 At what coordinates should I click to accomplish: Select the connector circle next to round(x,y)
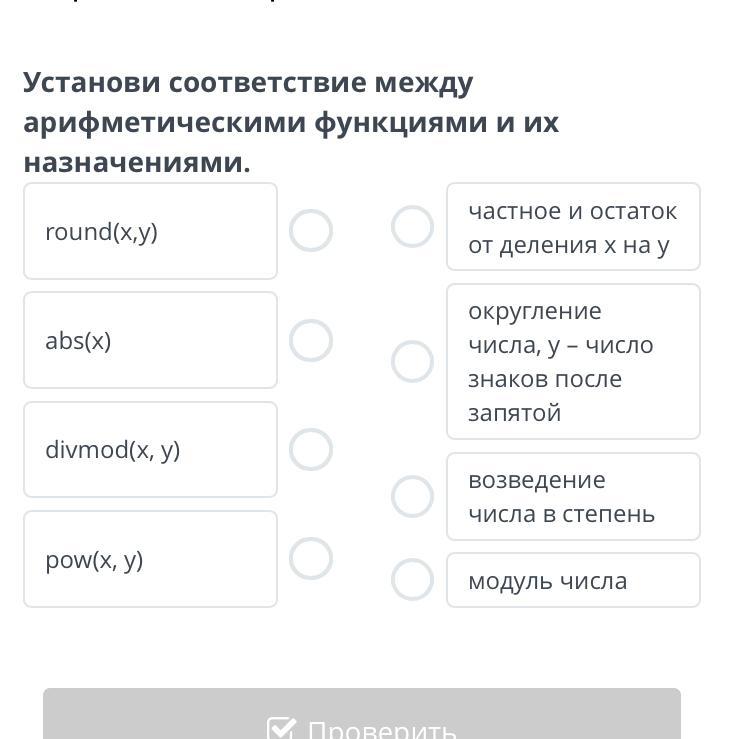pyautogui.click(x=311, y=231)
